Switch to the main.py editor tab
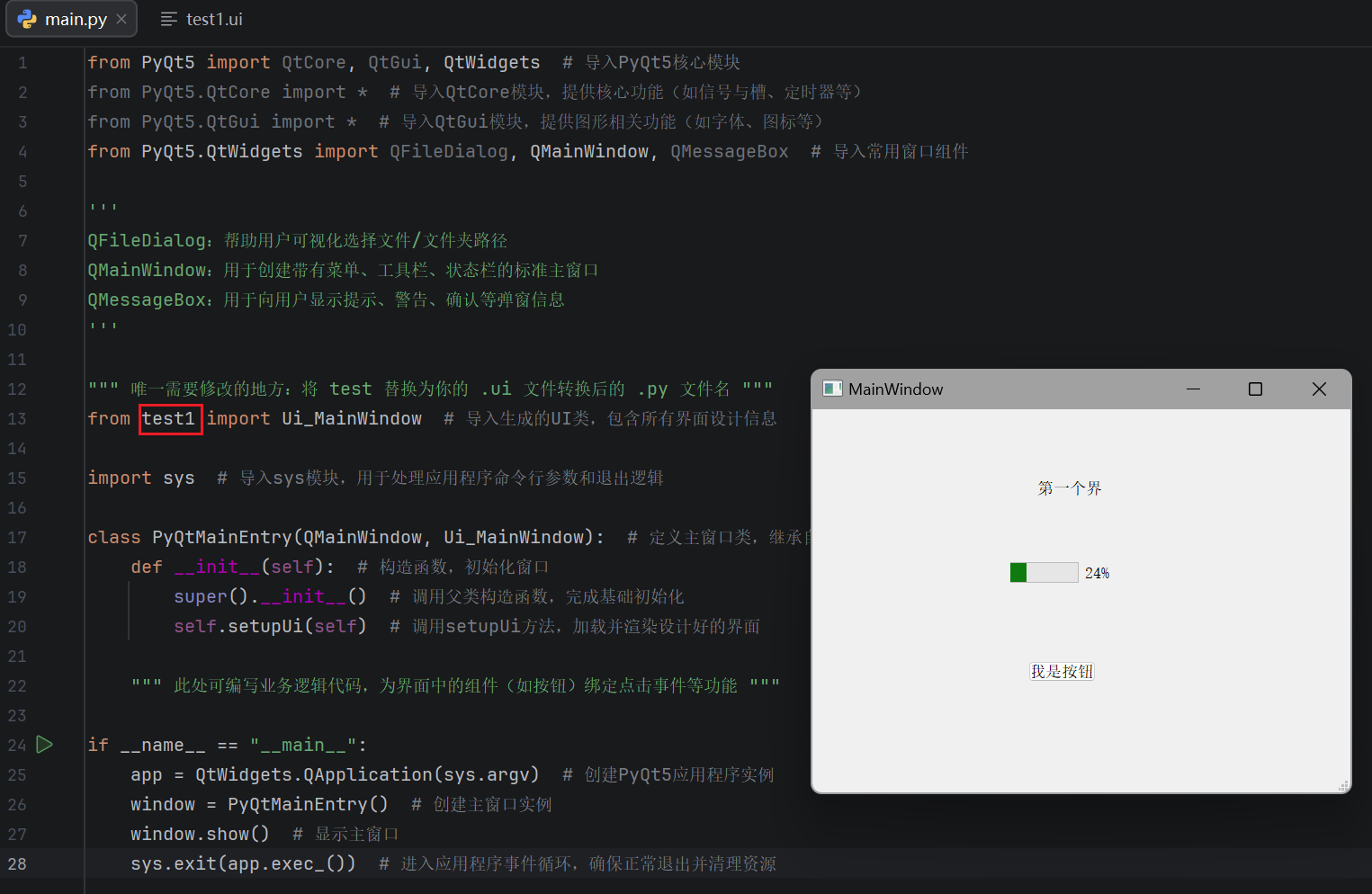 click(x=72, y=19)
